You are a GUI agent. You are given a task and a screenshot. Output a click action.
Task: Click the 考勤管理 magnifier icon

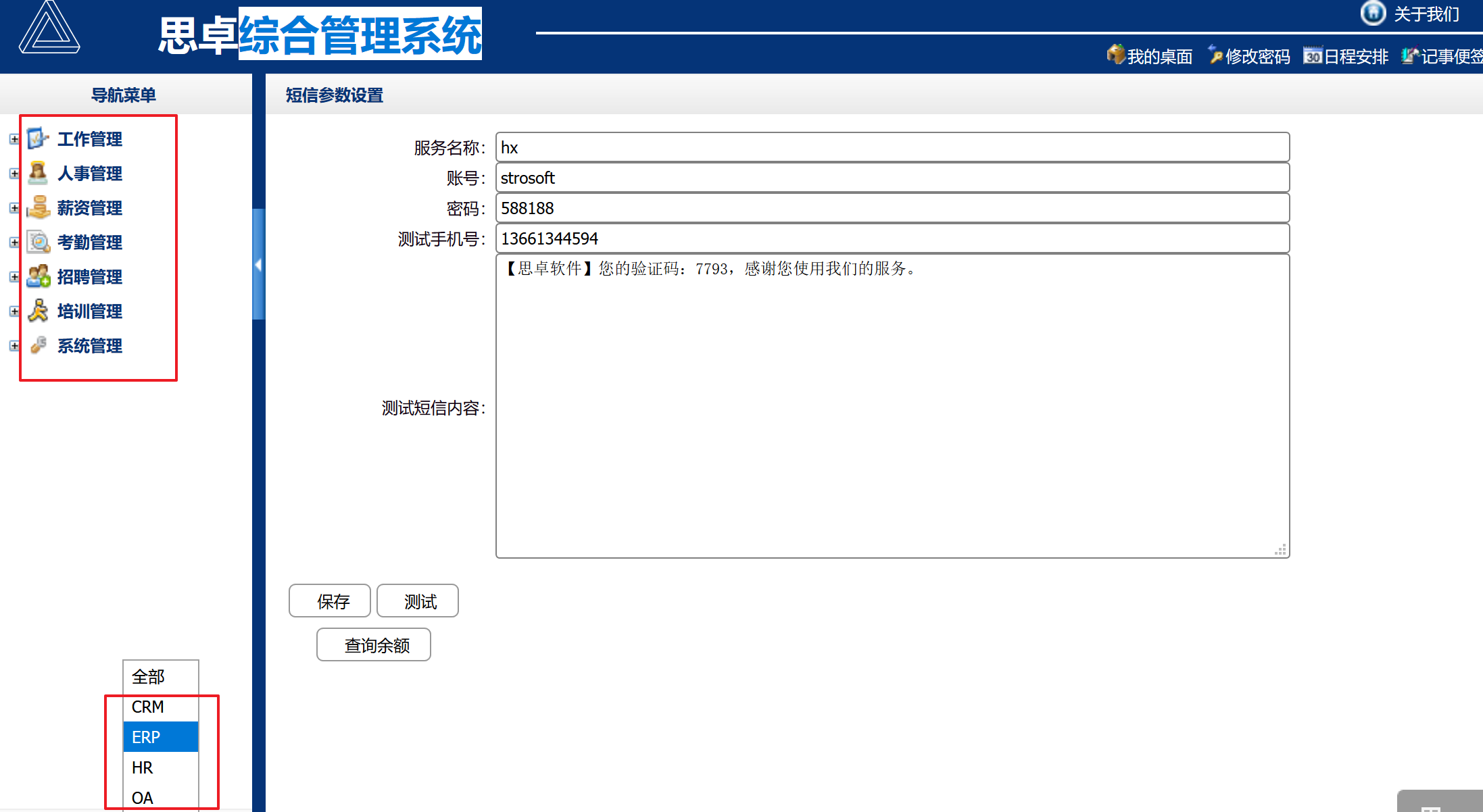(38, 242)
